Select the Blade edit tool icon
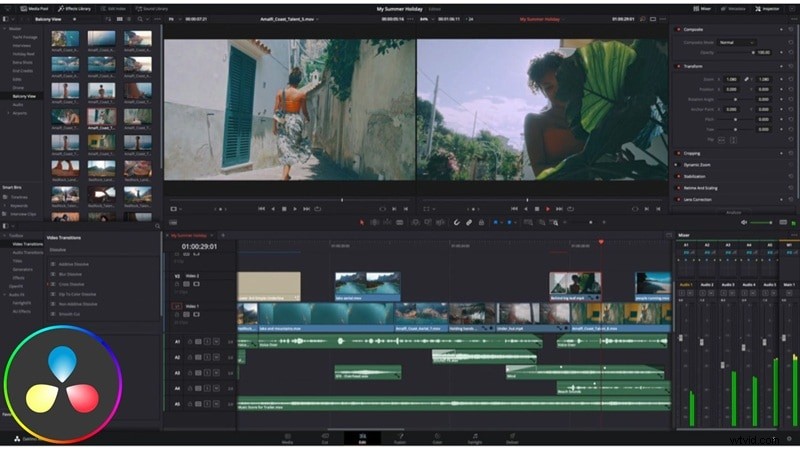 point(399,222)
